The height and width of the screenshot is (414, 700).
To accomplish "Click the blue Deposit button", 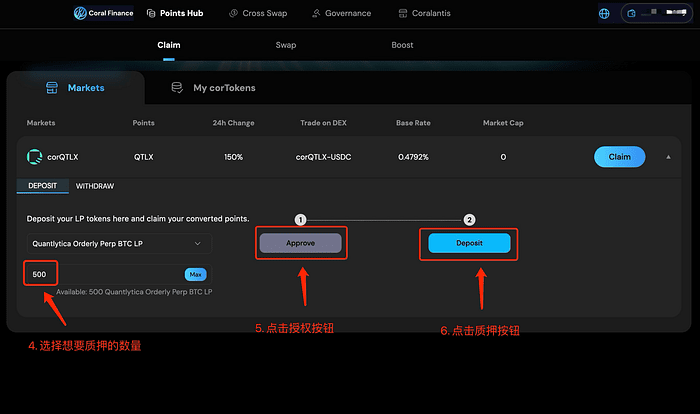I will 469,243.
